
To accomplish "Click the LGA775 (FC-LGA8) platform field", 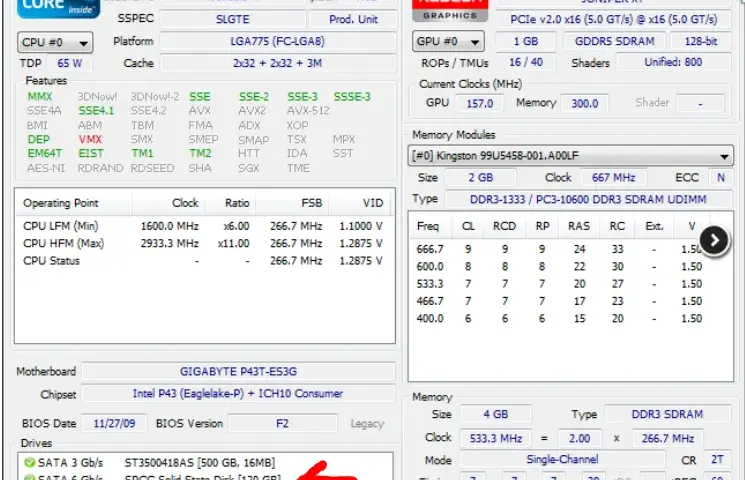I will [278, 41].
